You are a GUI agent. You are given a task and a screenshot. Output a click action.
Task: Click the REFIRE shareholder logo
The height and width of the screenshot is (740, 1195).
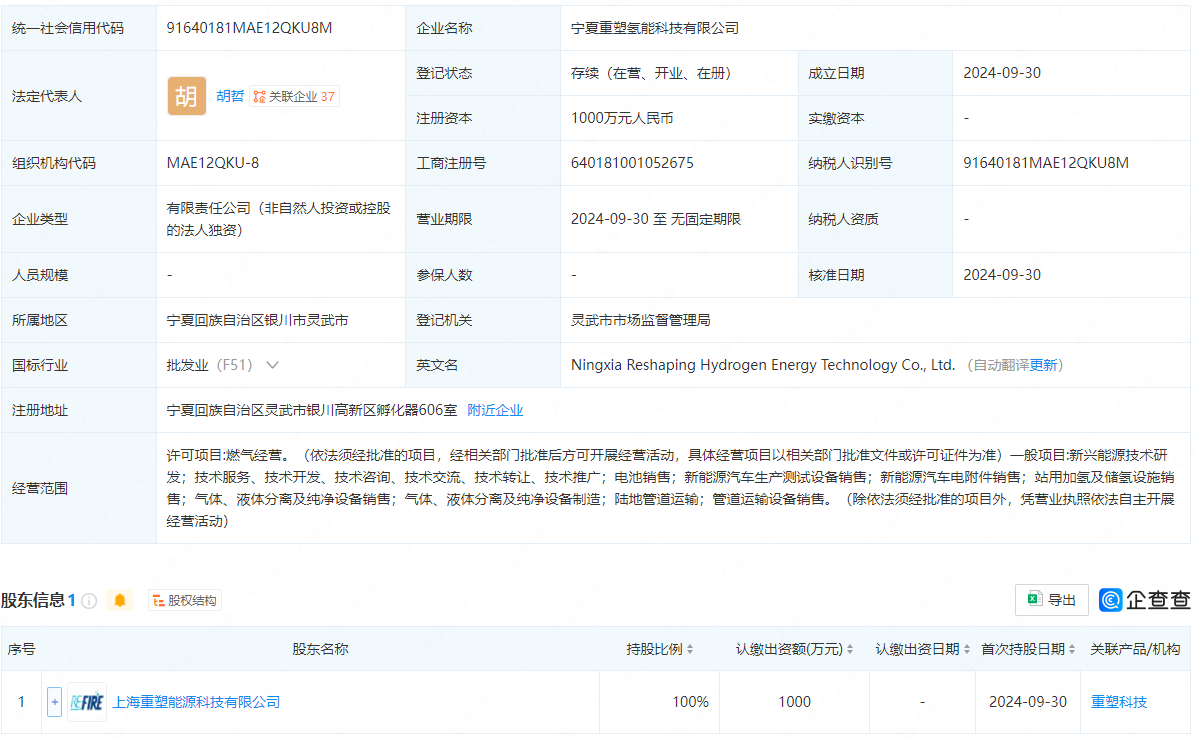coord(87,701)
